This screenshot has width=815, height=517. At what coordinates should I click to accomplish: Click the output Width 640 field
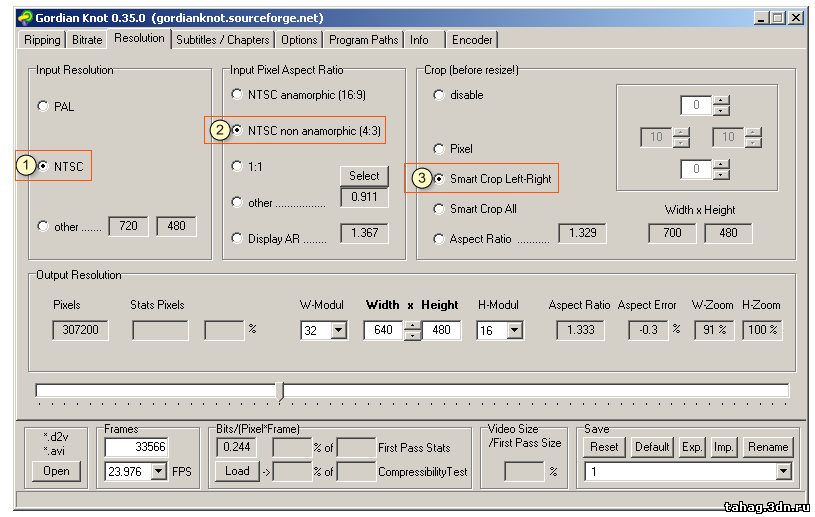pos(384,330)
